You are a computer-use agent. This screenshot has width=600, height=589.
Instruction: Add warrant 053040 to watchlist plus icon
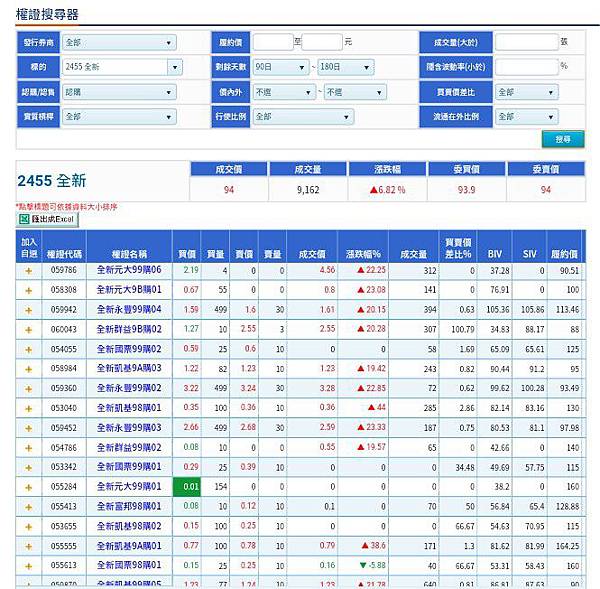[29, 409]
